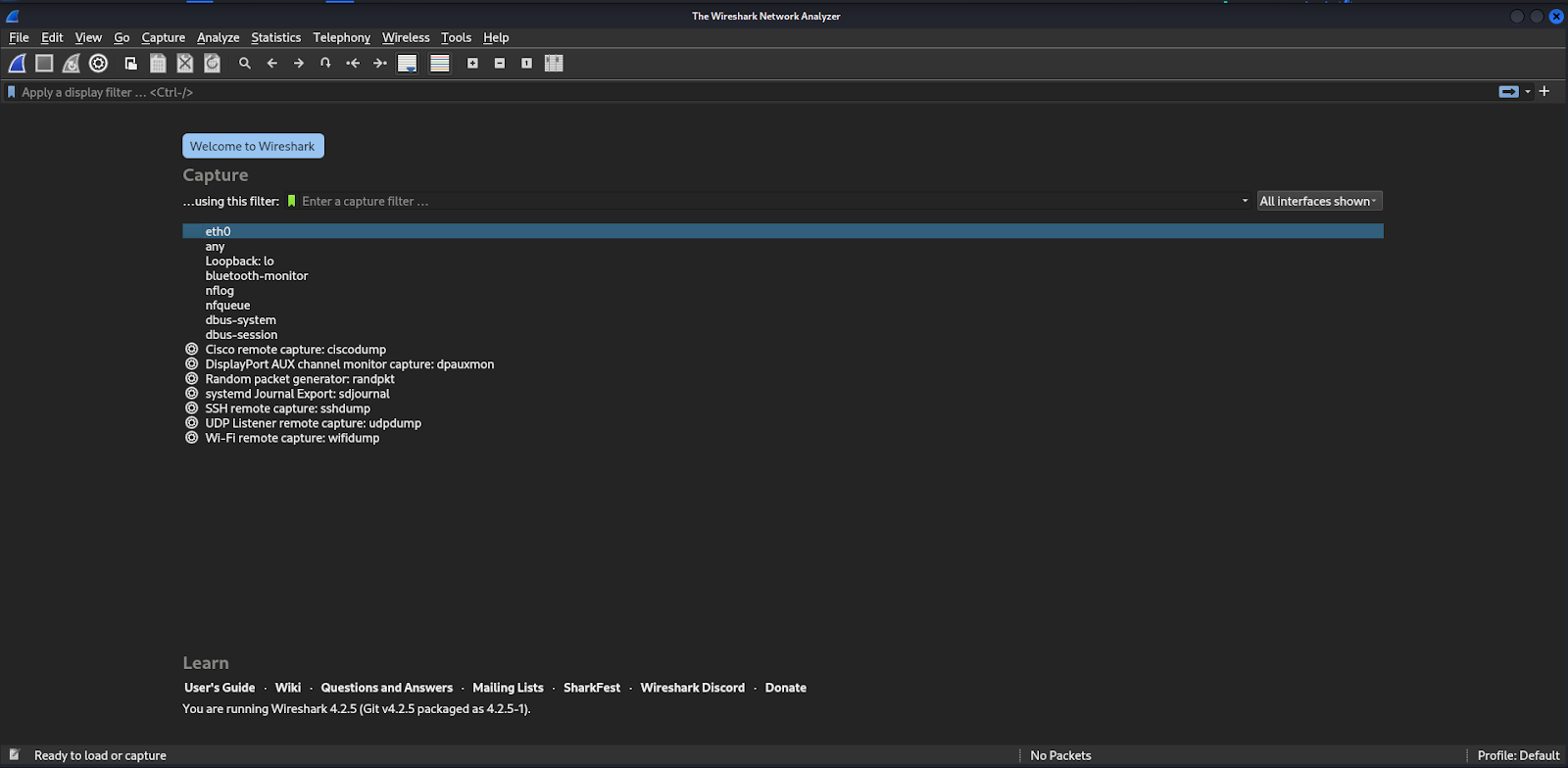
Task: Open the Wireshark Discord link
Action: click(x=693, y=688)
